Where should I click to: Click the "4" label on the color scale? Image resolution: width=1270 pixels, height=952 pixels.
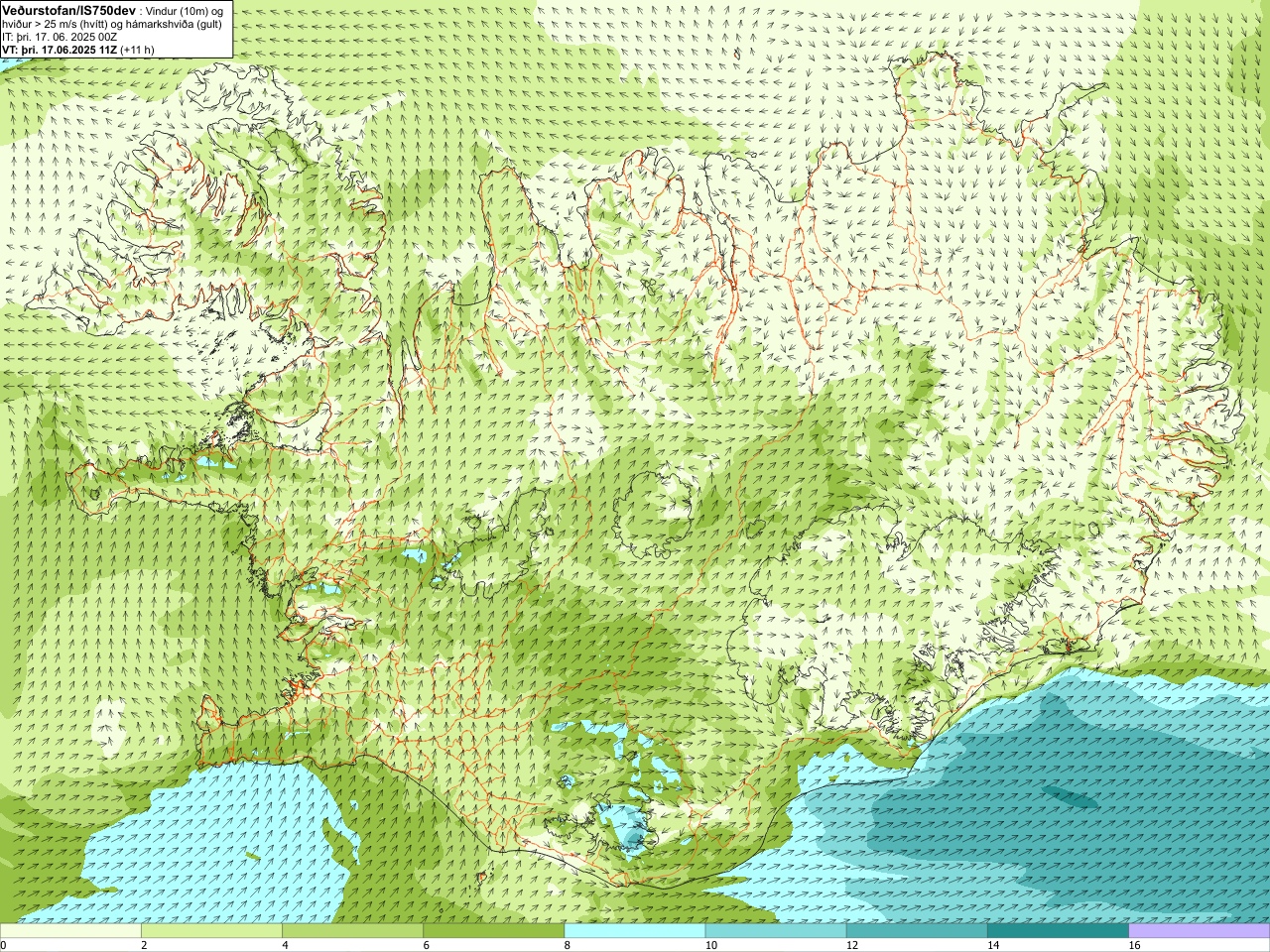pyautogui.click(x=285, y=945)
